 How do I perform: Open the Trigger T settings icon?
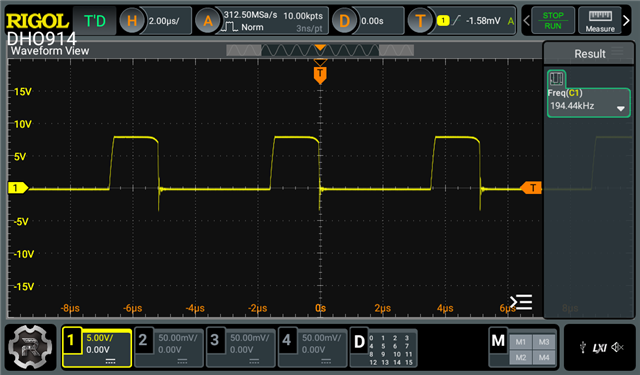(x=420, y=20)
